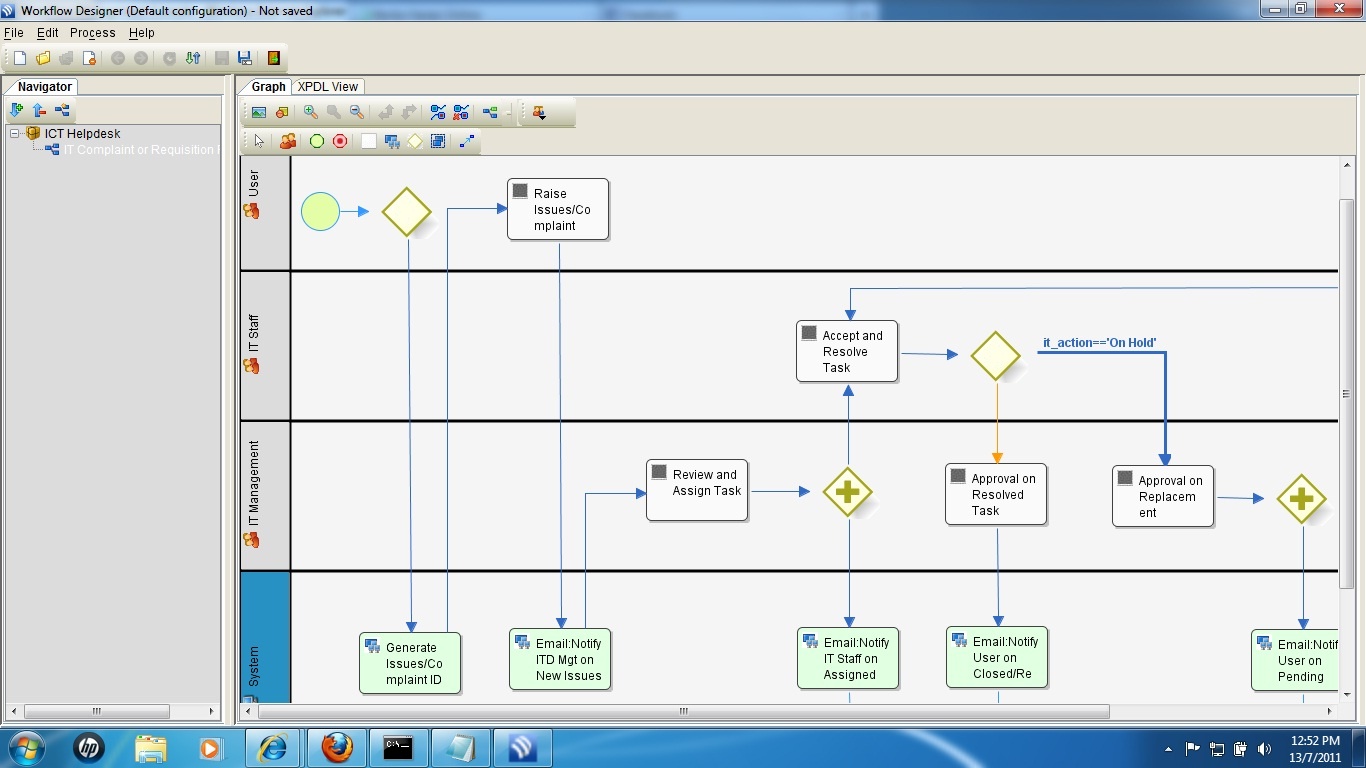Screen dimensions: 1366x768
Task: Activate the selection pointer tool
Action: 259,142
